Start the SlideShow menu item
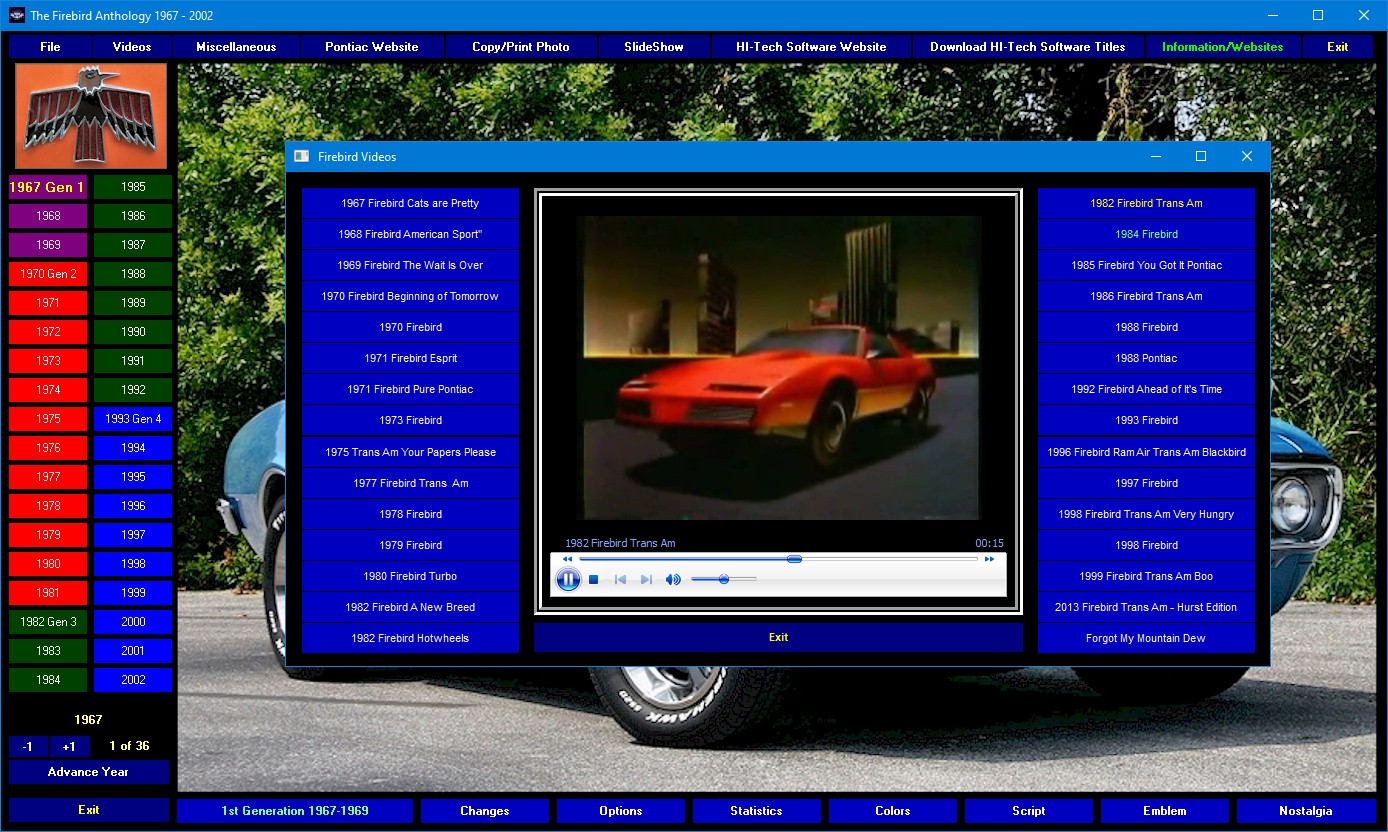Viewport: 1388px width, 832px height. (654, 46)
